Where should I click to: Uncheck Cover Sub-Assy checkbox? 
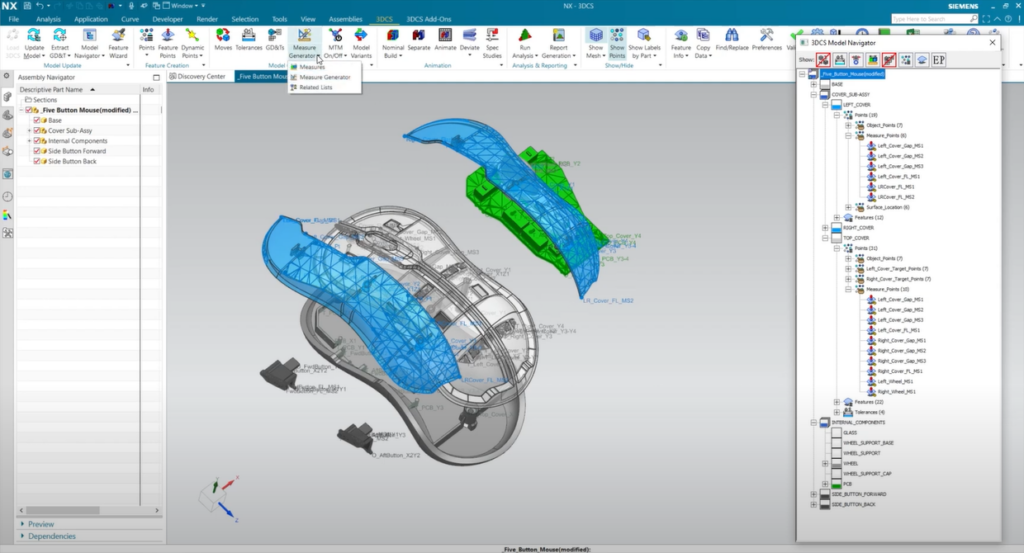tap(37, 131)
